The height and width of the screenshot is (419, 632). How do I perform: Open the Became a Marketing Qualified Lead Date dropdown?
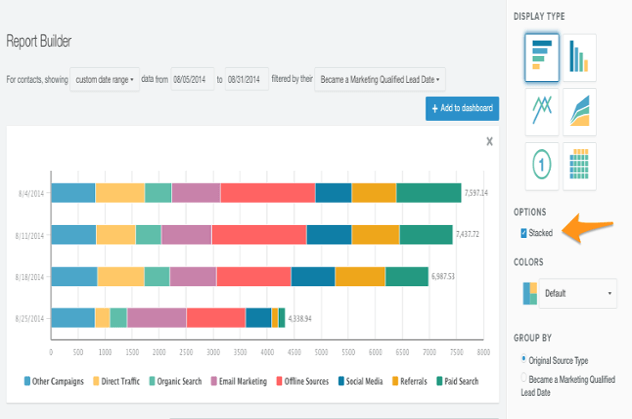pos(380,79)
